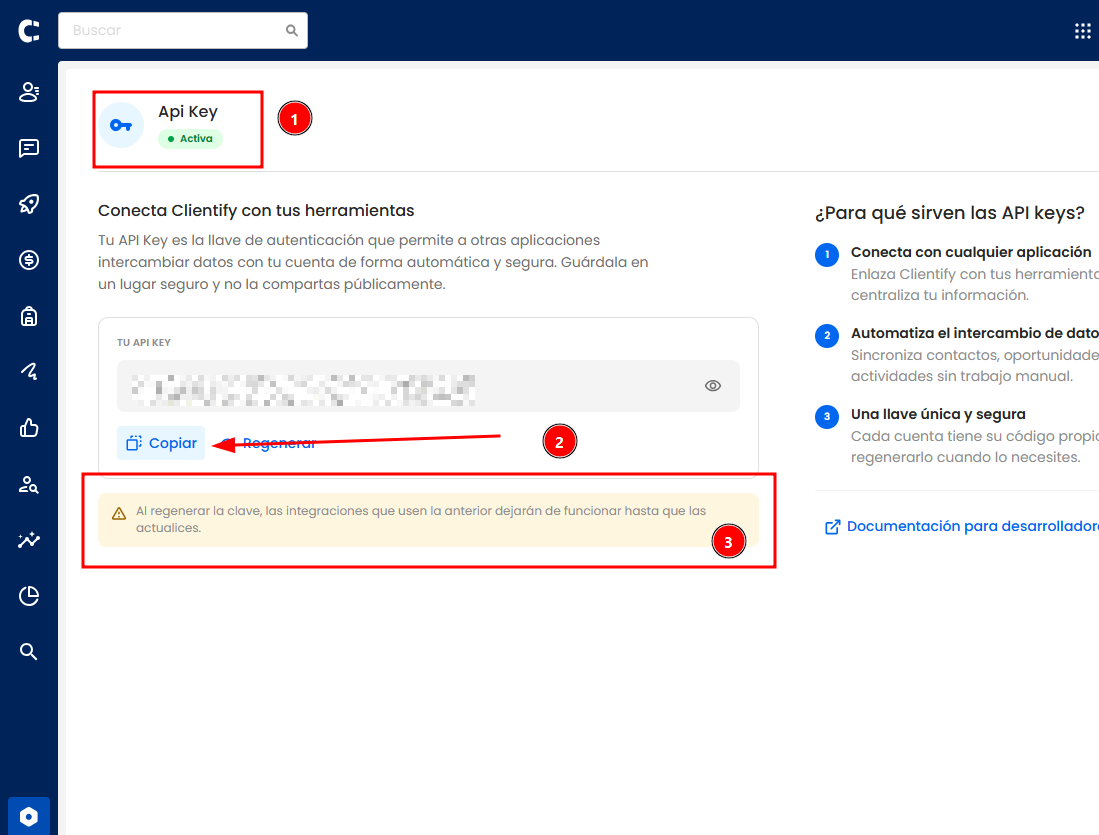Click heading Conecta Clientify con tus herramientas
Screen dimensions: 1099x835
[256, 210]
